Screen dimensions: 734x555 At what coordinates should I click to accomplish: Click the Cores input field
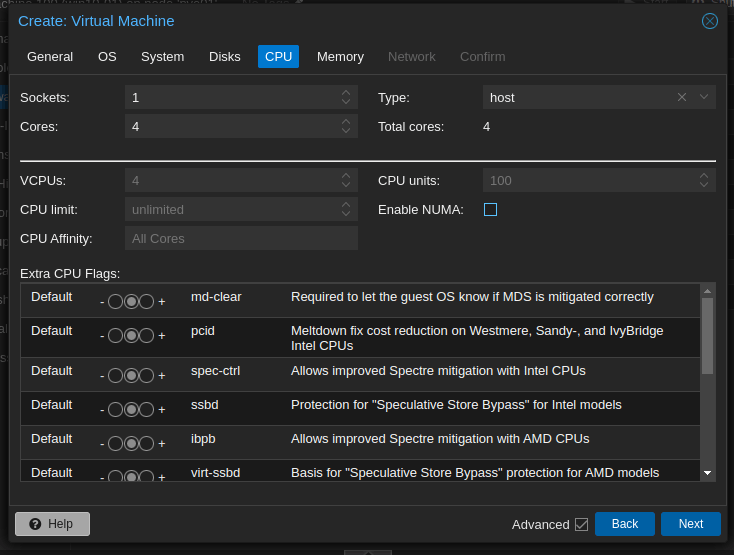[x=230, y=127]
